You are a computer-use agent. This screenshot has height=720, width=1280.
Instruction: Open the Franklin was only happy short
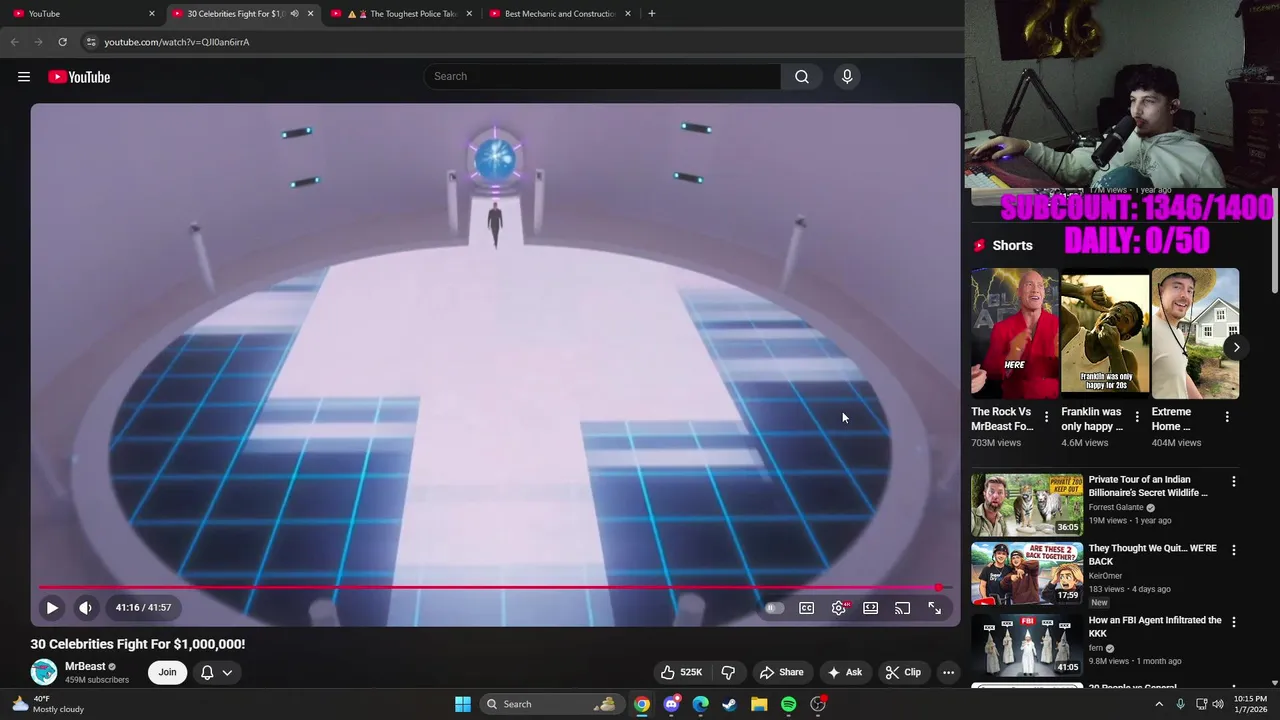point(1105,333)
